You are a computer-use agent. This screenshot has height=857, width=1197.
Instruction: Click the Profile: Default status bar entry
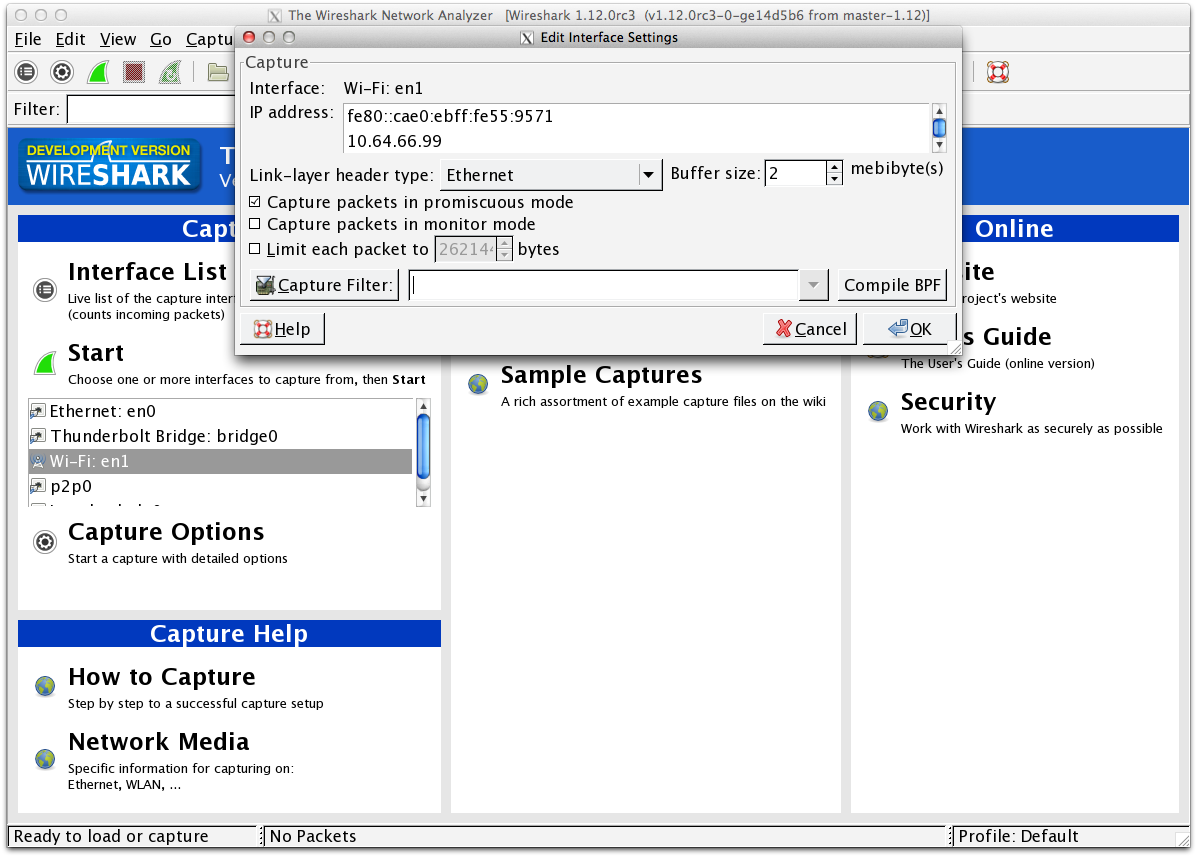tap(1018, 836)
